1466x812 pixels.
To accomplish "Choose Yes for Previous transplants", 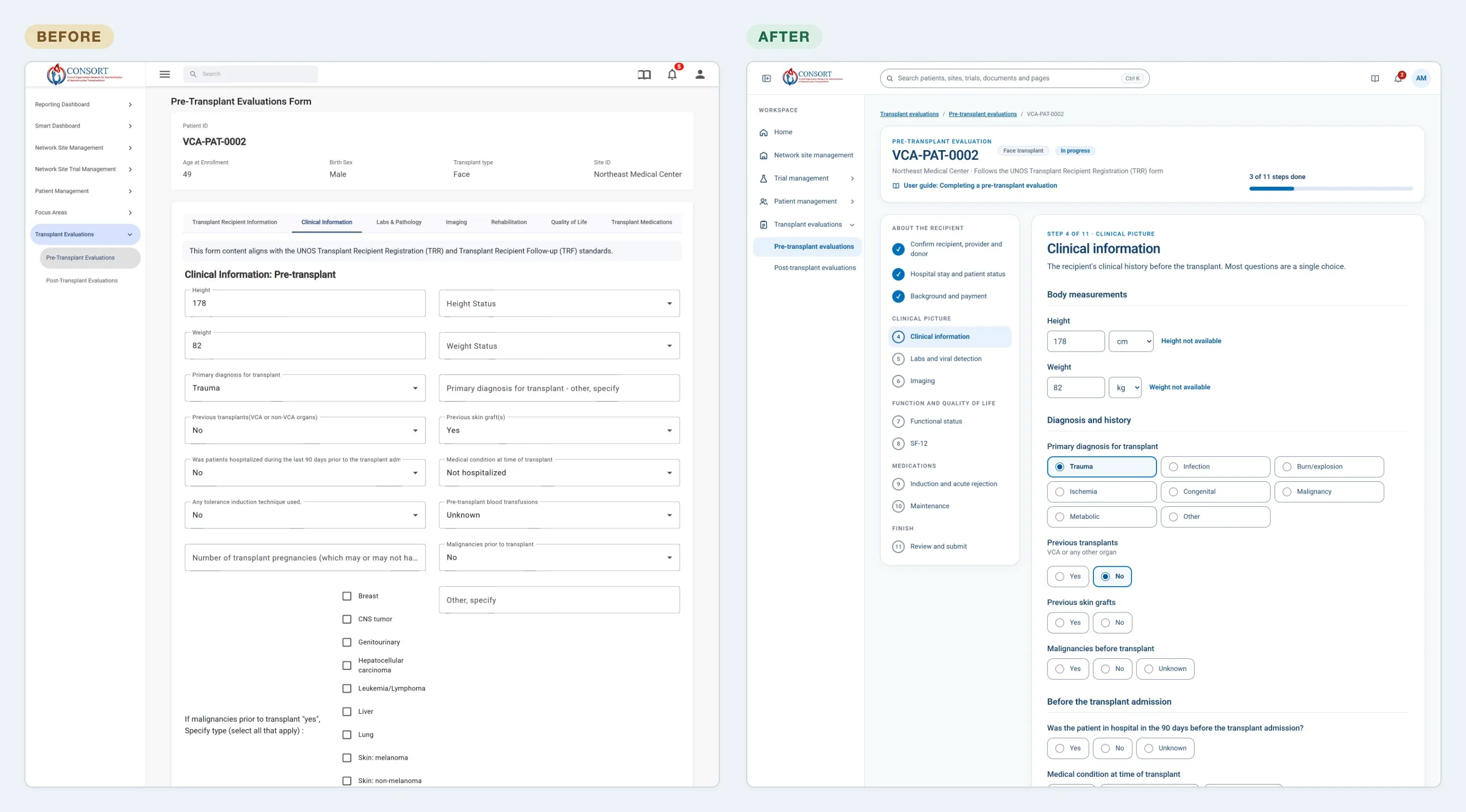I will click(1067, 576).
